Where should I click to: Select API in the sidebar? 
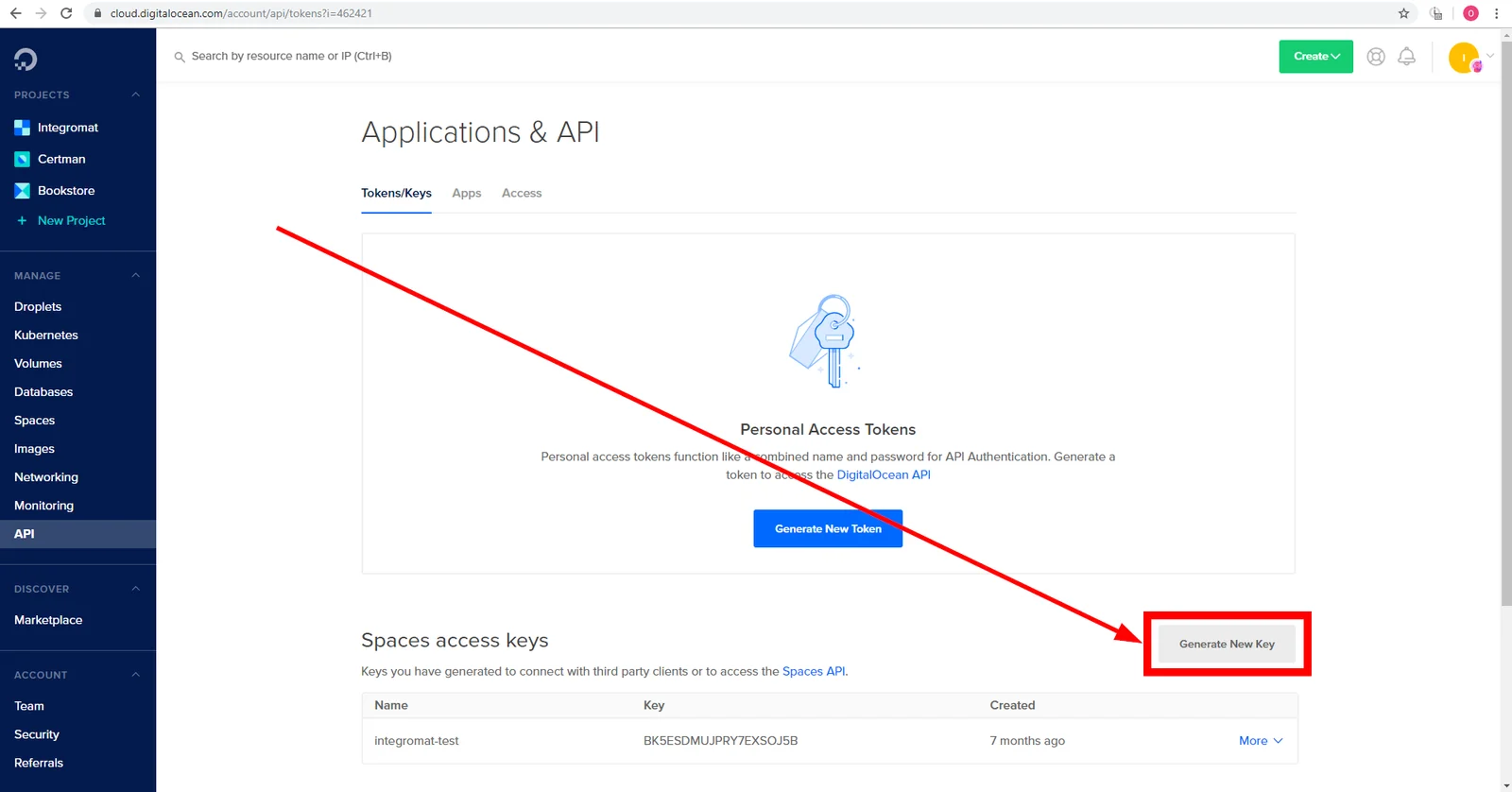click(77, 534)
